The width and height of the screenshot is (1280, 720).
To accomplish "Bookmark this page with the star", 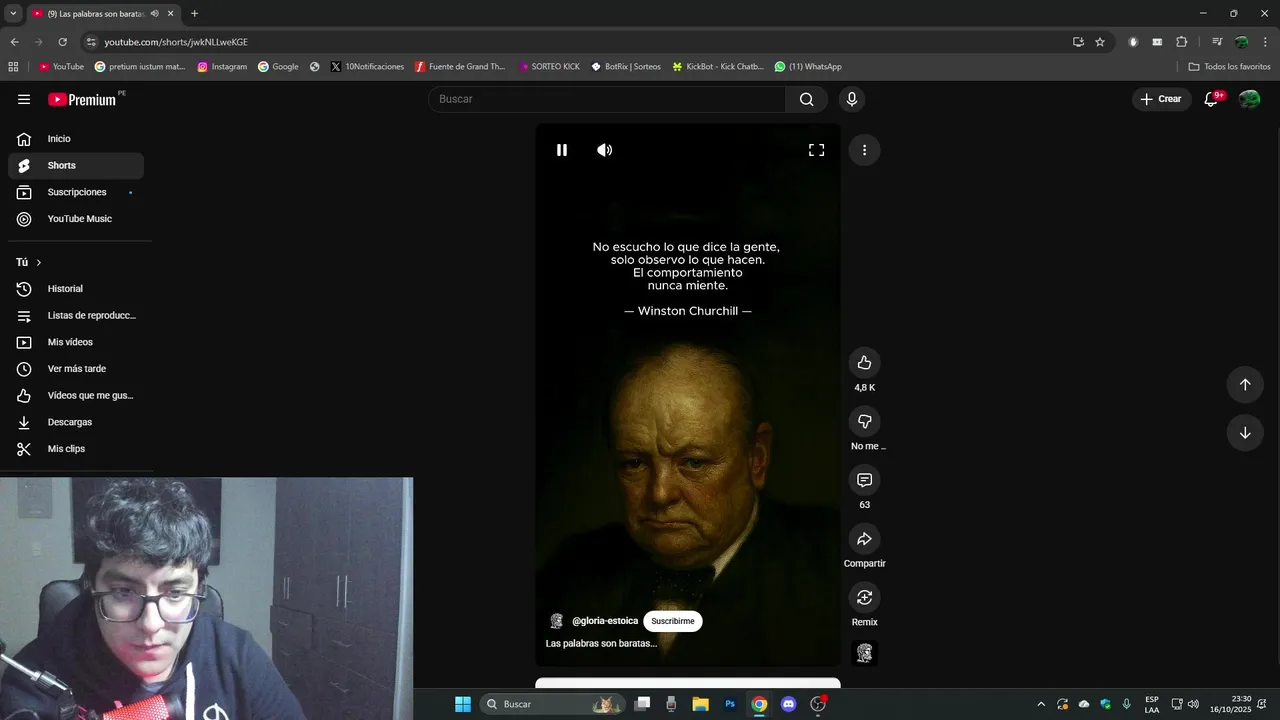I will [1100, 42].
